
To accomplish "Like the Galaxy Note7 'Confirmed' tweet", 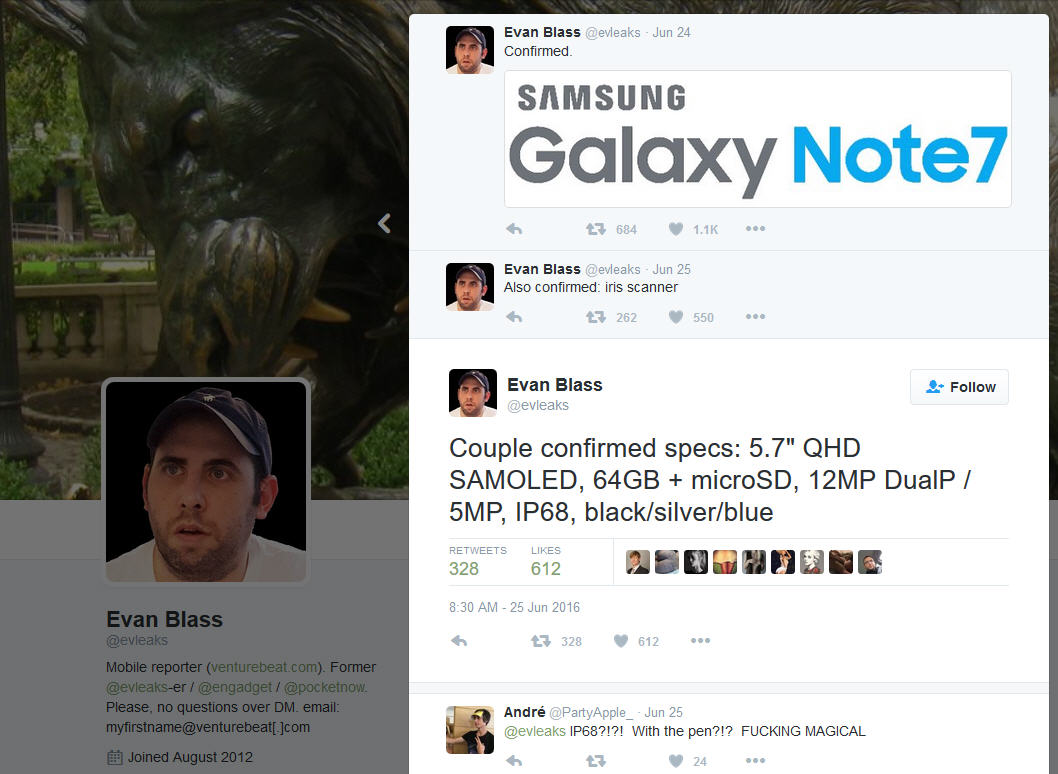I will click(x=675, y=229).
